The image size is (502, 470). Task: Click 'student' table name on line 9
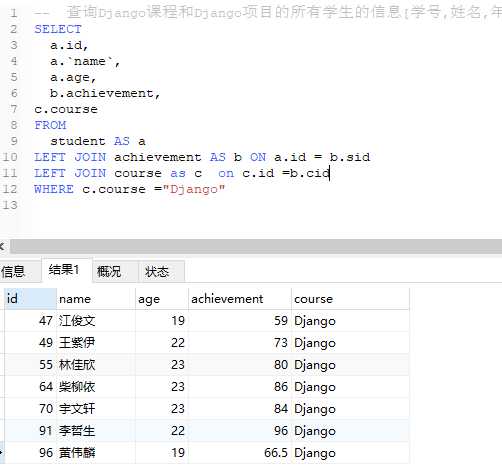pyautogui.click(x=78, y=141)
